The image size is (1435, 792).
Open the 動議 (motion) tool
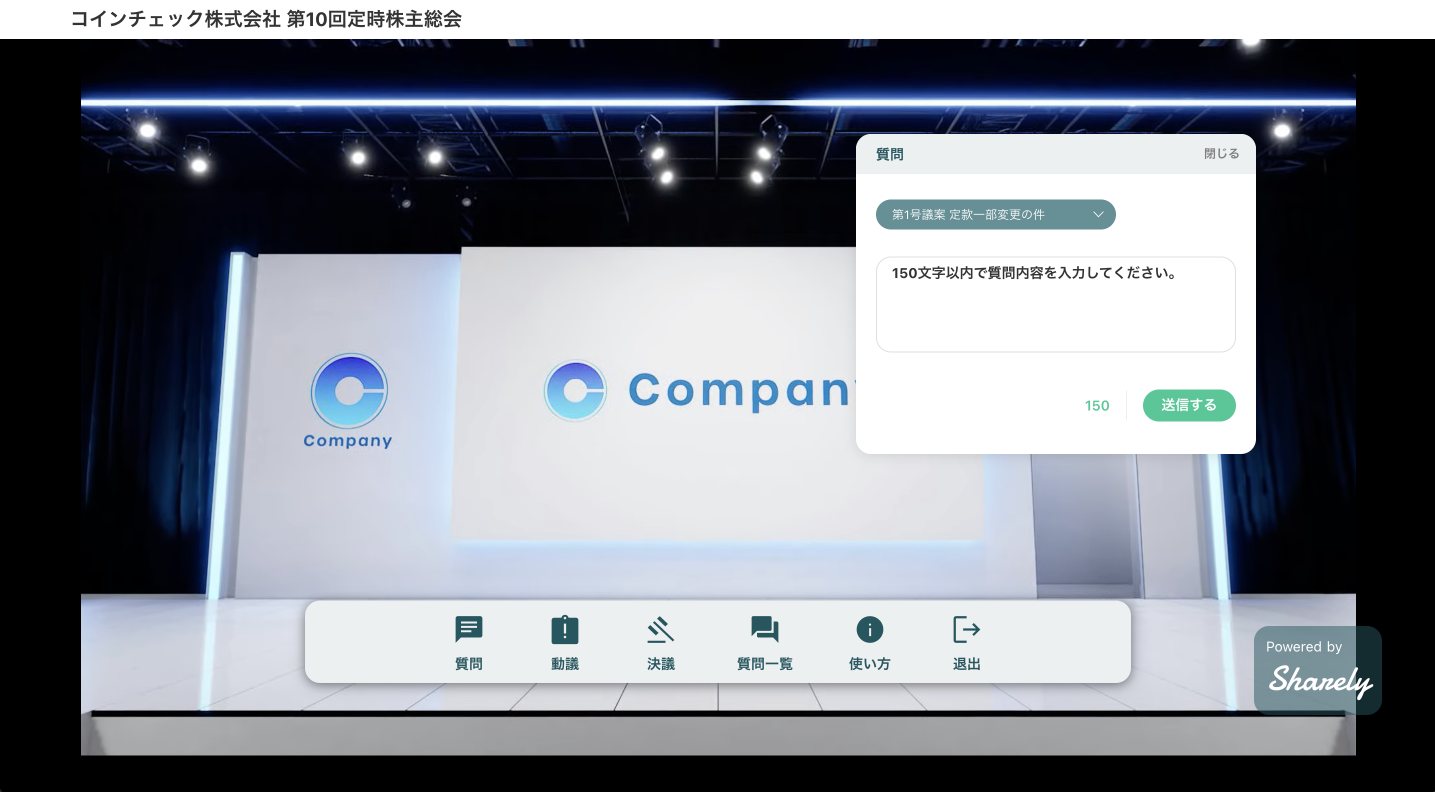(x=564, y=643)
